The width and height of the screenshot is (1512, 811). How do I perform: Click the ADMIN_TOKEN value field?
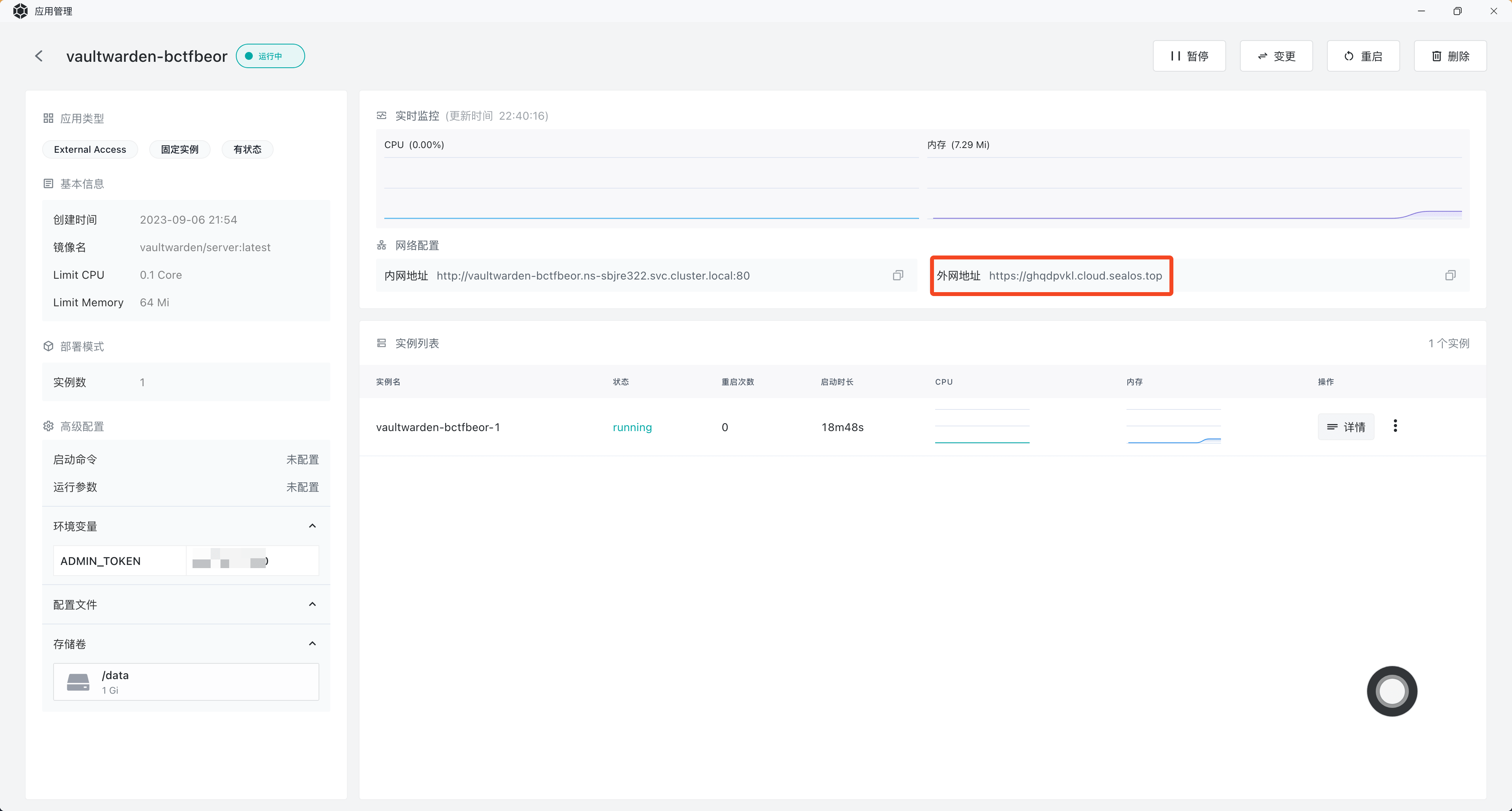coord(252,561)
